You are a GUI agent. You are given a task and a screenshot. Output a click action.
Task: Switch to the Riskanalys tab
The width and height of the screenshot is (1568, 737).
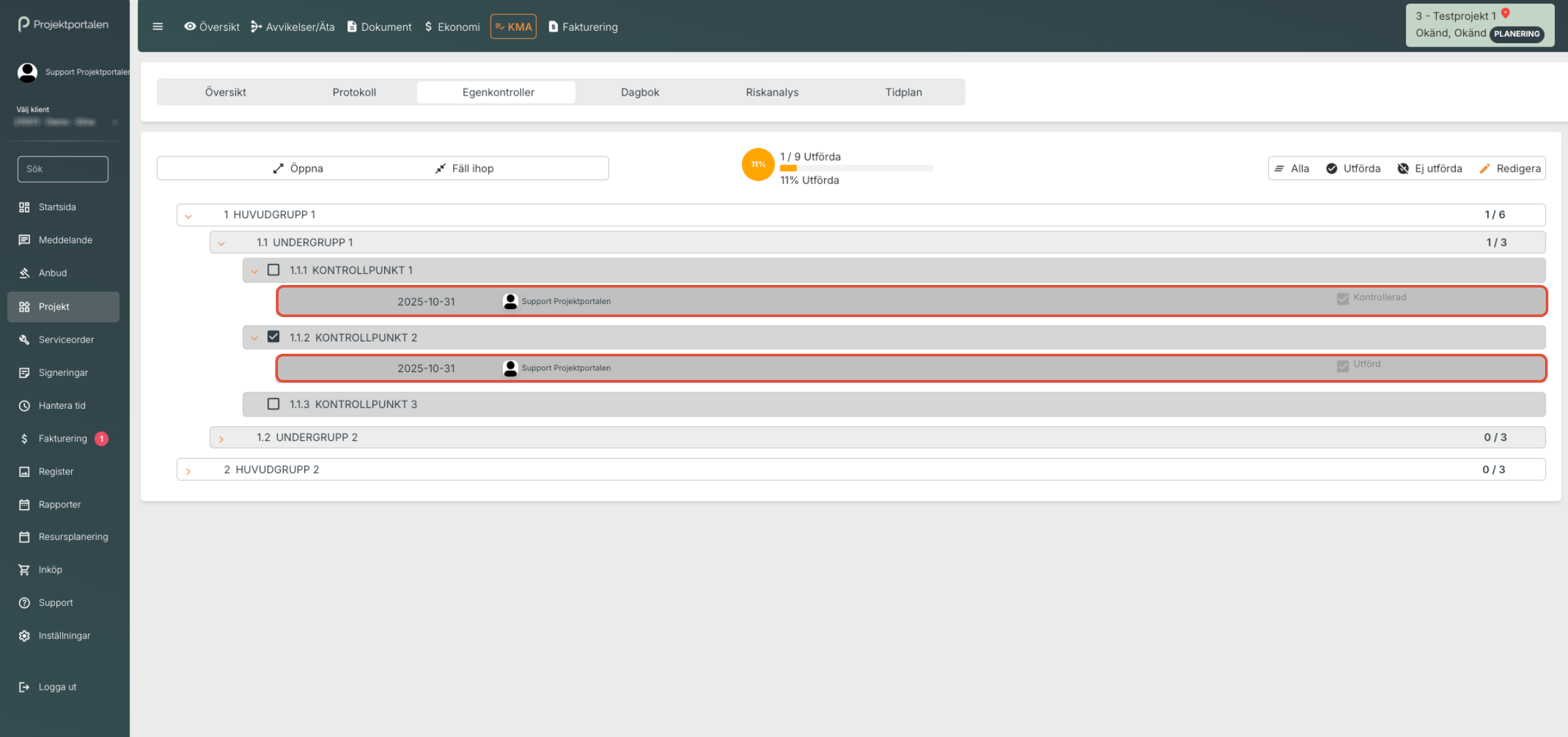click(x=772, y=92)
